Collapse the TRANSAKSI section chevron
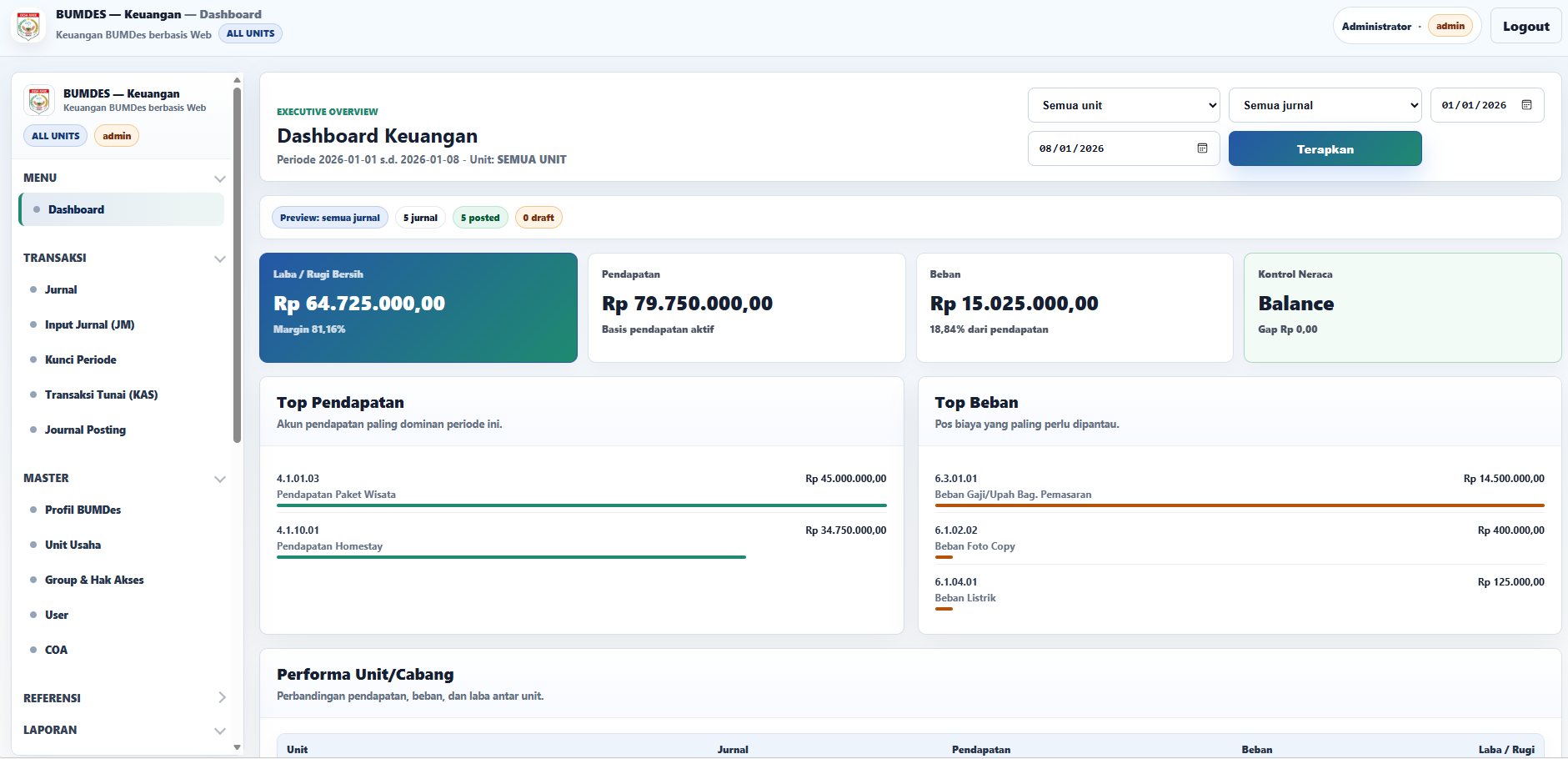Viewport: 1568px width, 759px height. click(220, 259)
